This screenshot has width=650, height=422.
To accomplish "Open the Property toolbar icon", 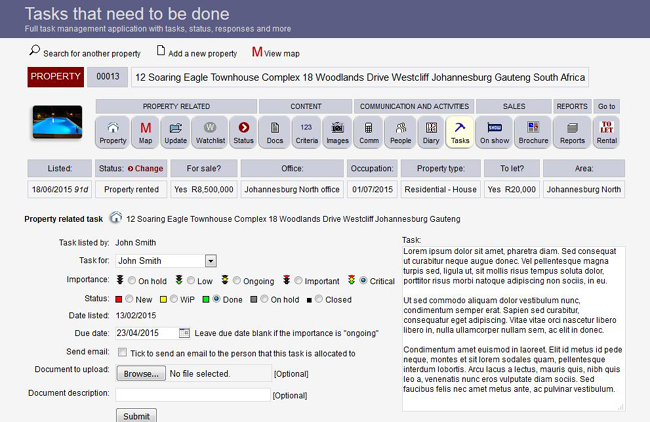I will pyautogui.click(x=113, y=132).
